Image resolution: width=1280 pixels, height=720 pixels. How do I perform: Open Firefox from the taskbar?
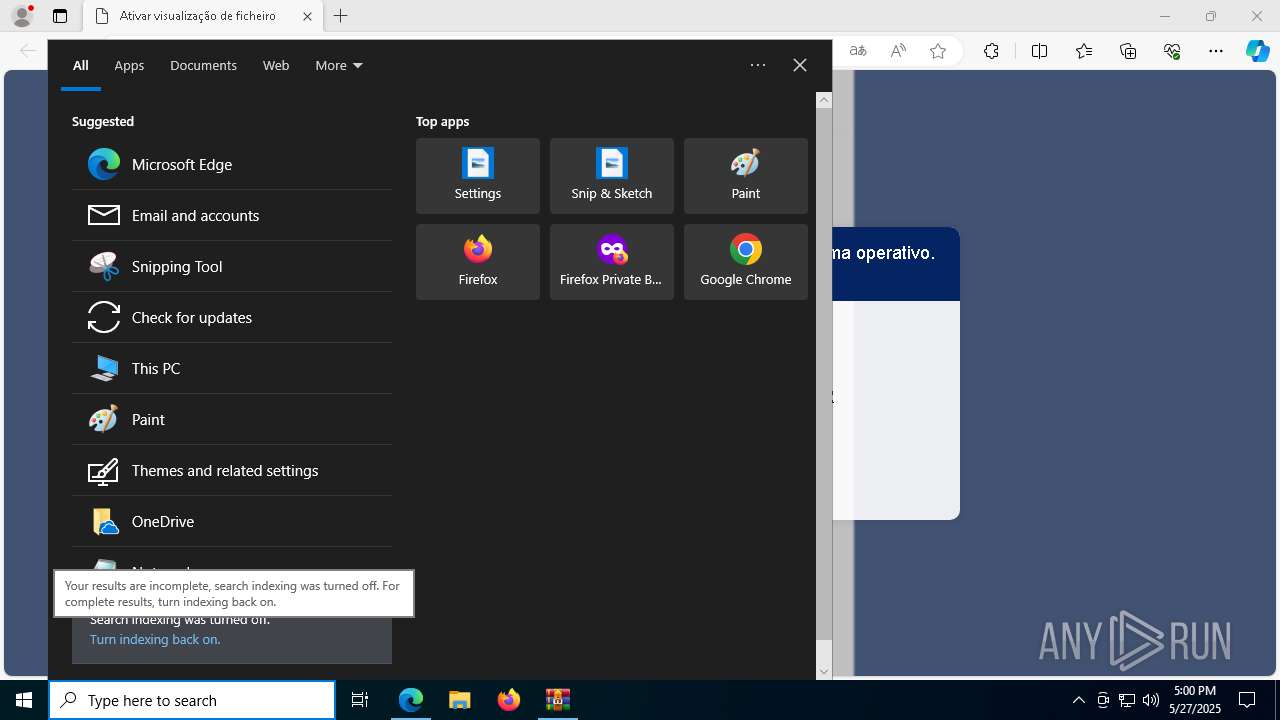[509, 700]
